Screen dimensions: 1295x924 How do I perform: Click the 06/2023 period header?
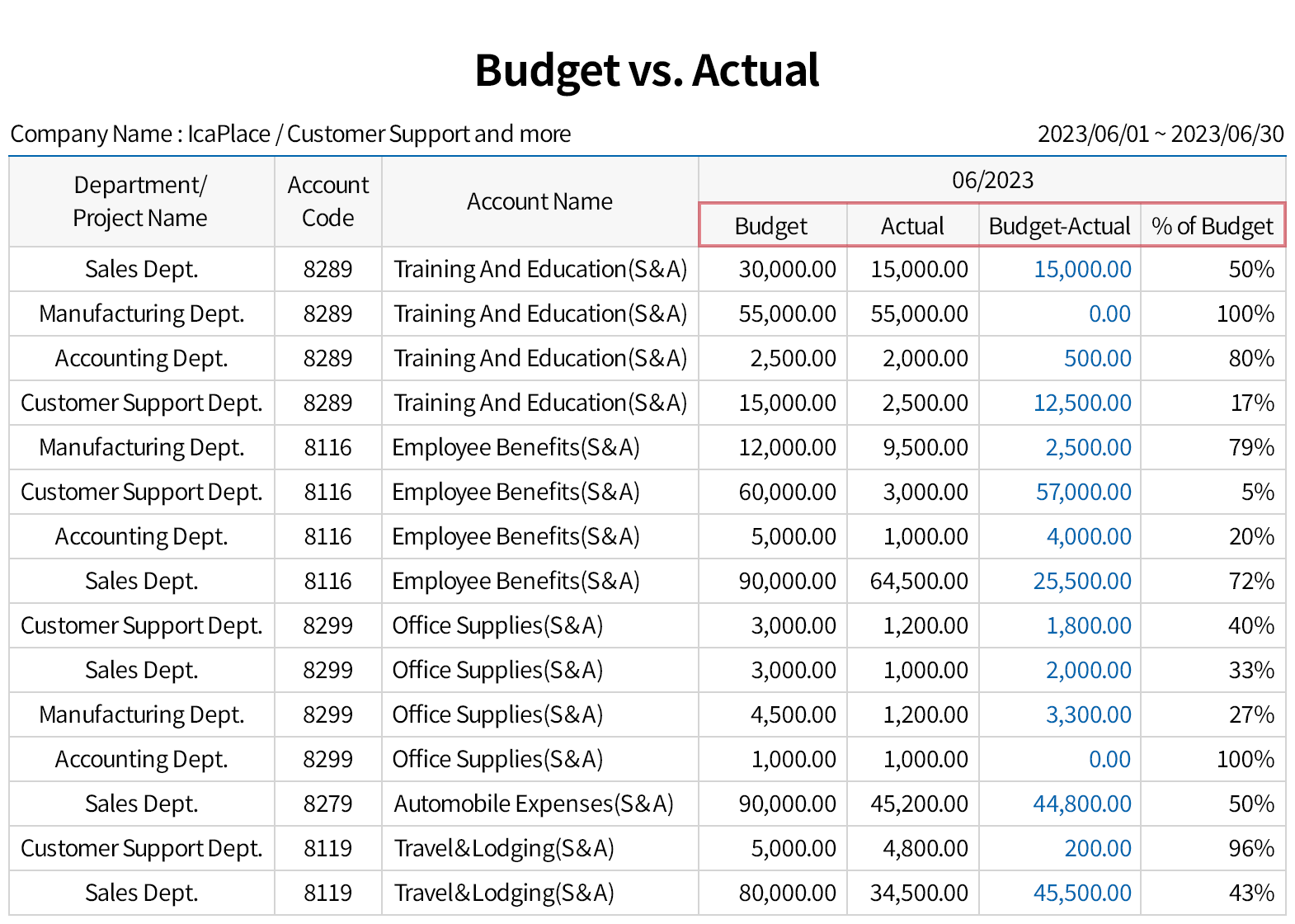click(x=992, y=180)
